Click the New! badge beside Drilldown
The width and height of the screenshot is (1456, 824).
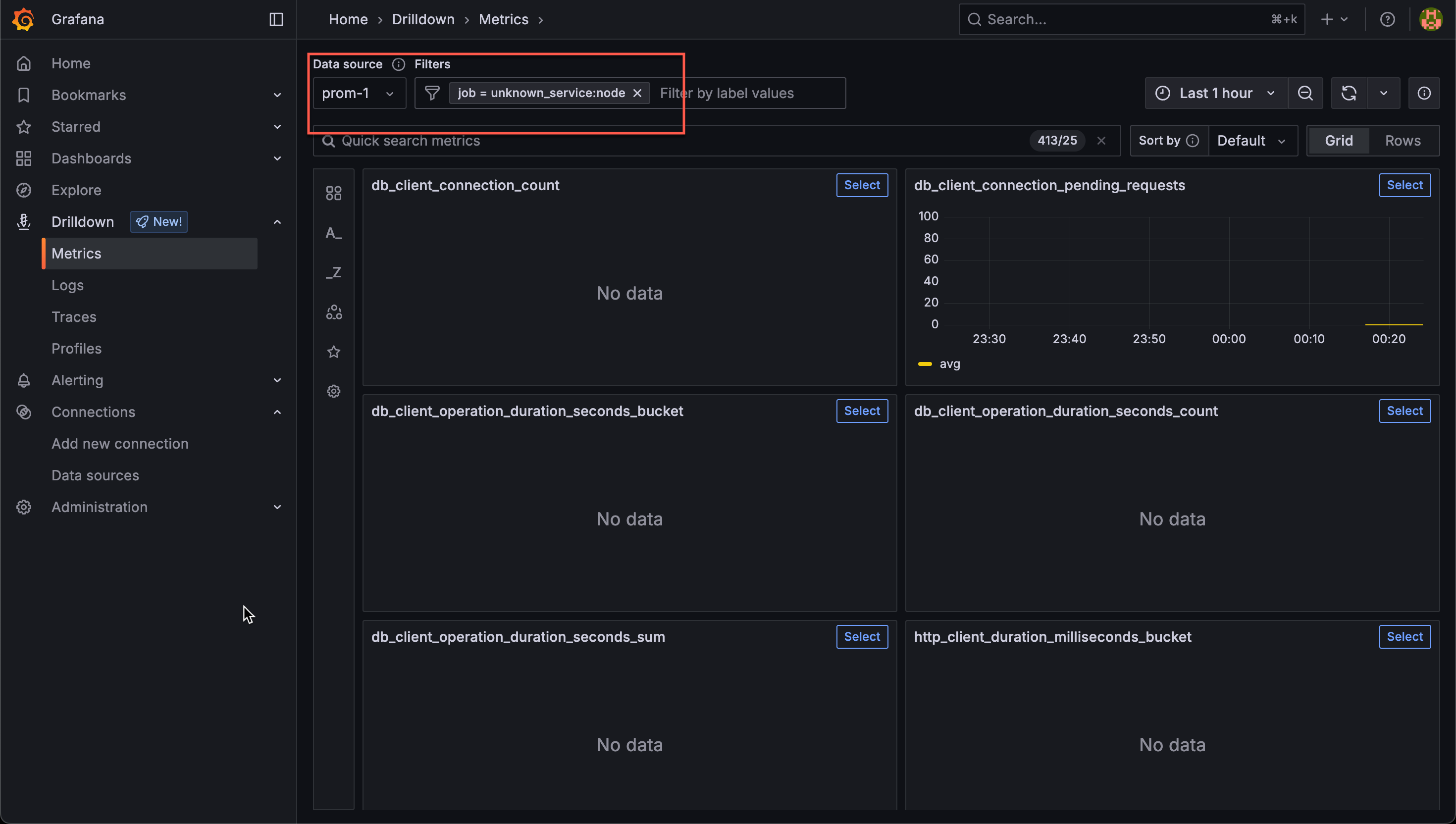(x=159, y=222)
